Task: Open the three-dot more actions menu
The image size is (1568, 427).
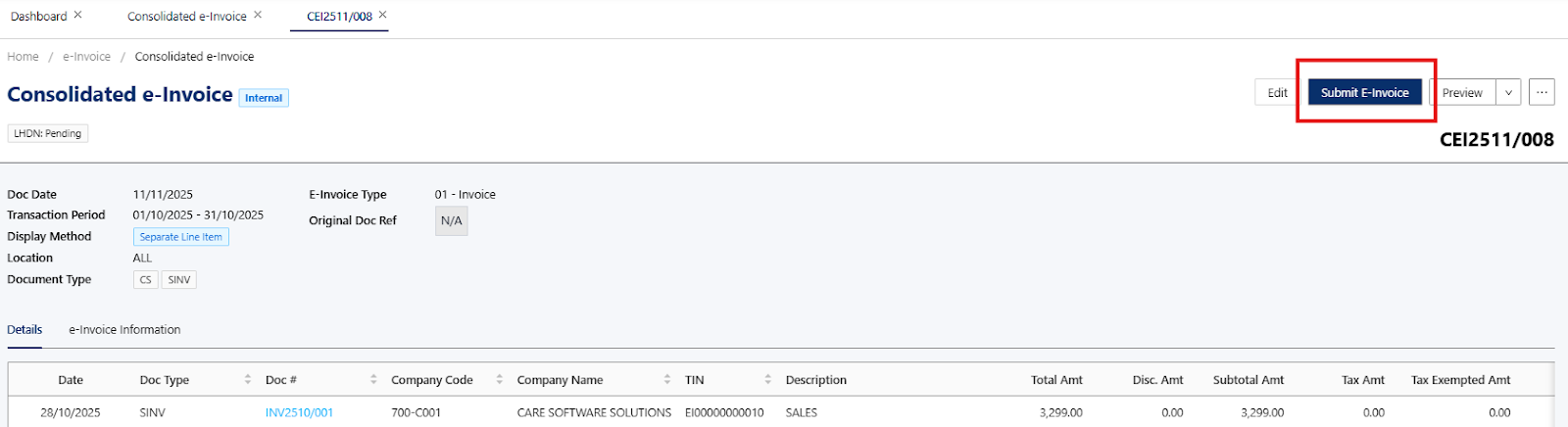Action: [1542, 93]
